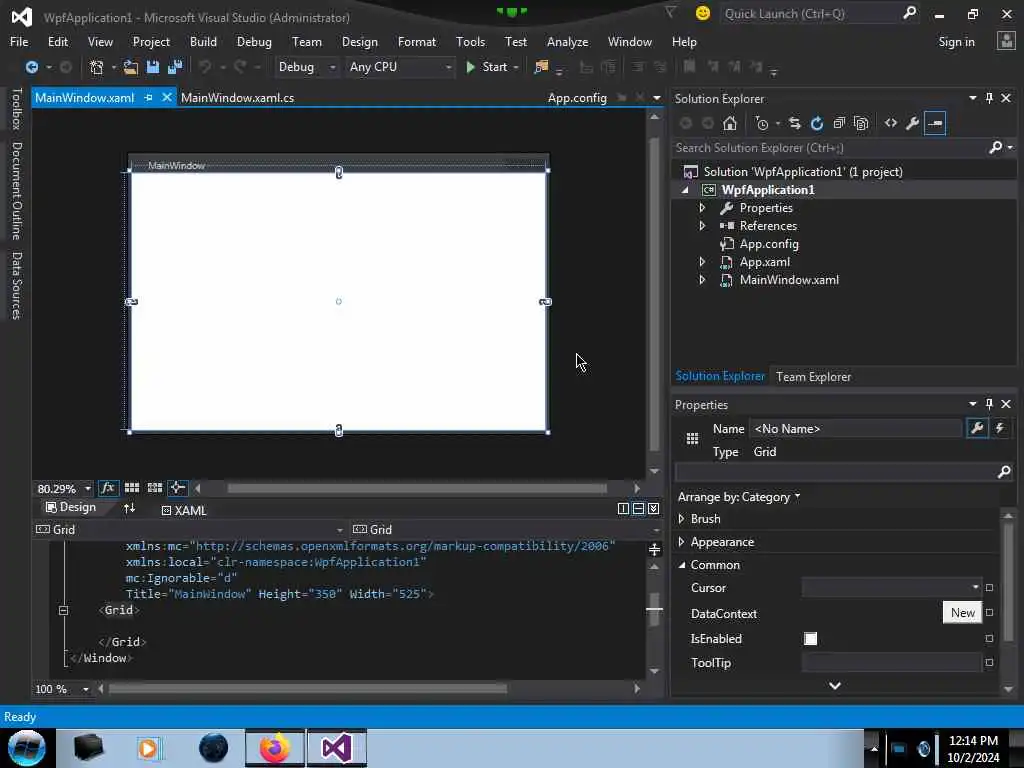
Task: Click in the Name property field
Action: pyautogui.click(x=856, y=428)
